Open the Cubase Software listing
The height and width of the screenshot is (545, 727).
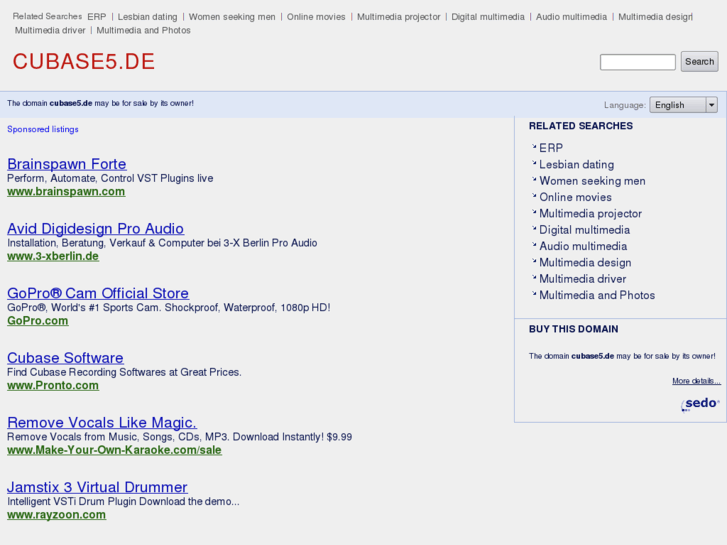point(65,358)
